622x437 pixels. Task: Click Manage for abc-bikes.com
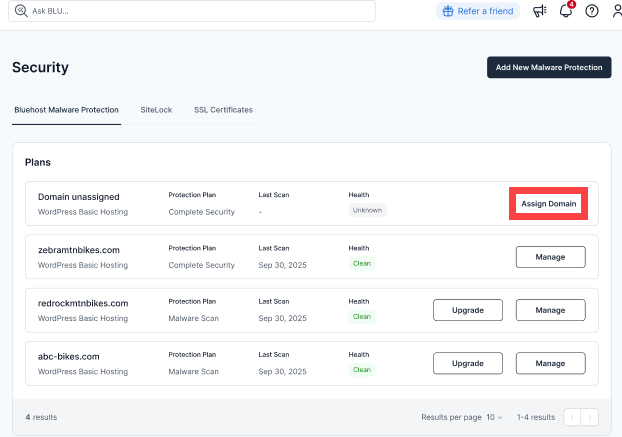551,363
